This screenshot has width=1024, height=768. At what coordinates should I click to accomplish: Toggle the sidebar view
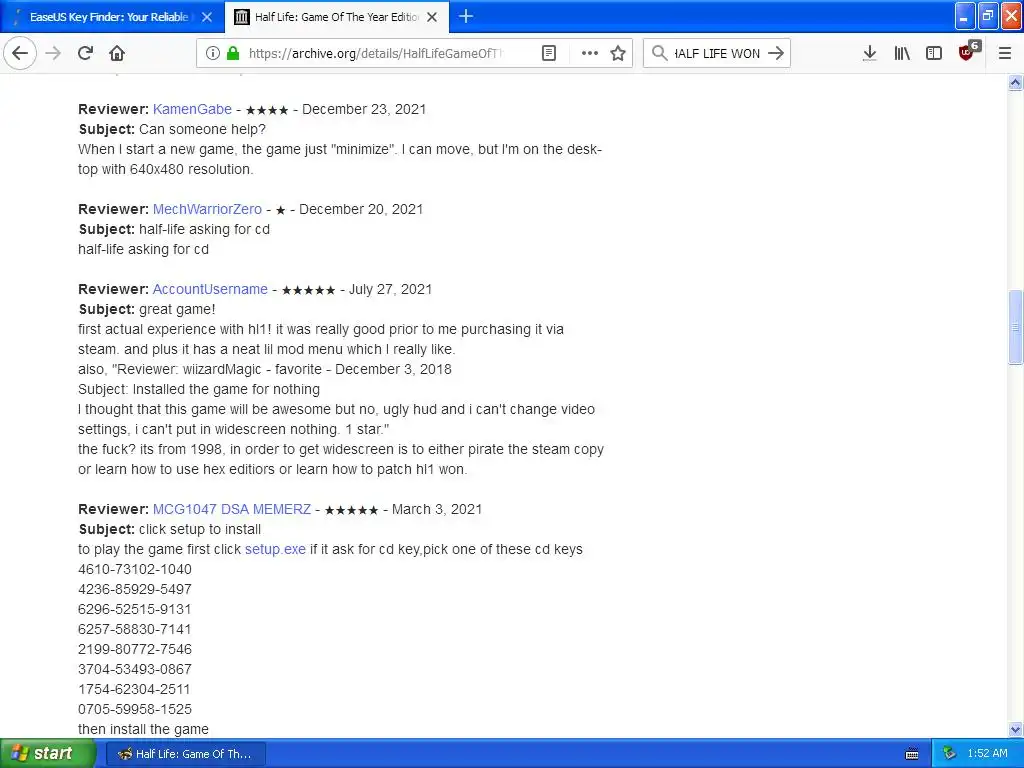[x=934, y=53]
